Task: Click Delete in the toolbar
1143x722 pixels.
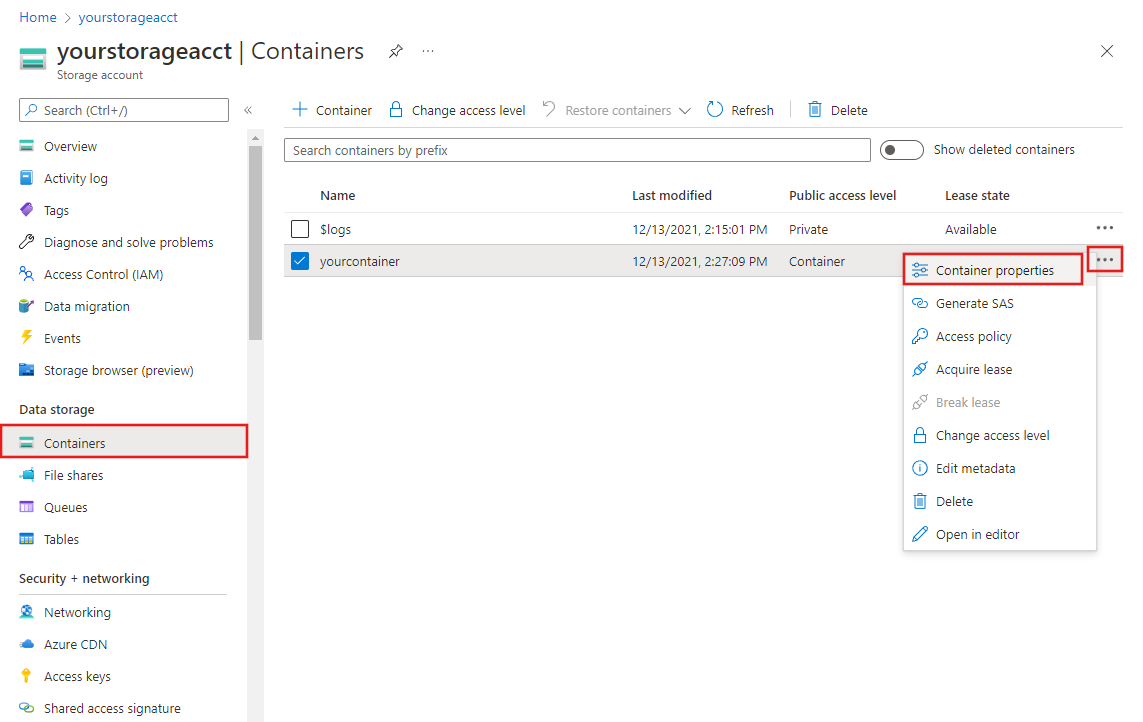Action: coord(838,110)
